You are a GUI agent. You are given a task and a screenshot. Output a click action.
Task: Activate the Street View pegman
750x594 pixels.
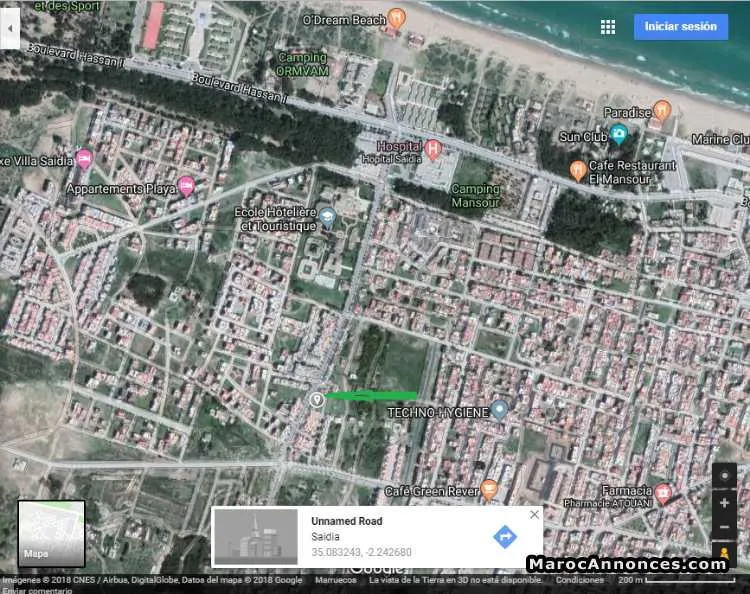coord(724,553)
